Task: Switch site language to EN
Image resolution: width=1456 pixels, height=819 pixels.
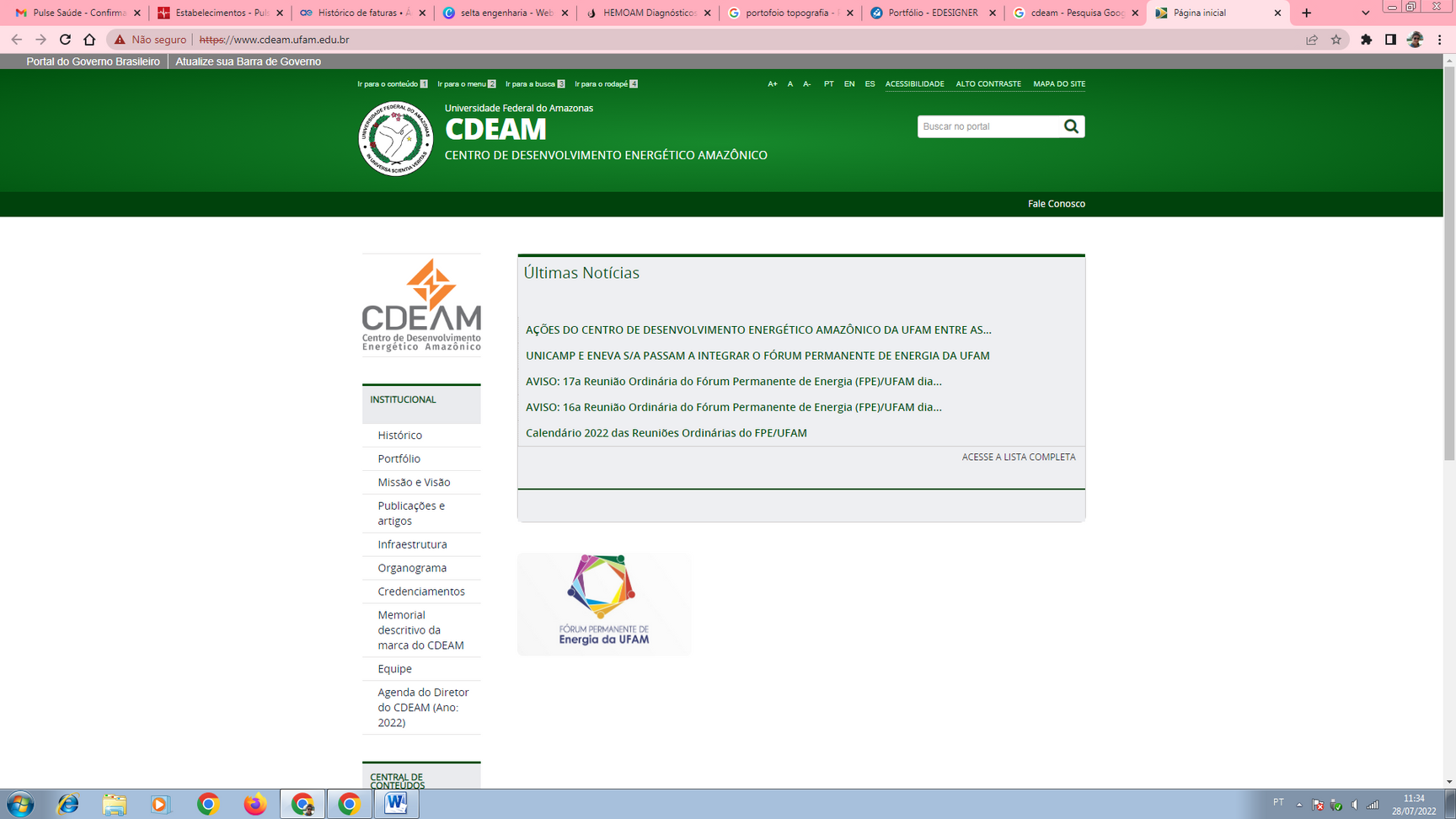Action: [x=848, y=84]
